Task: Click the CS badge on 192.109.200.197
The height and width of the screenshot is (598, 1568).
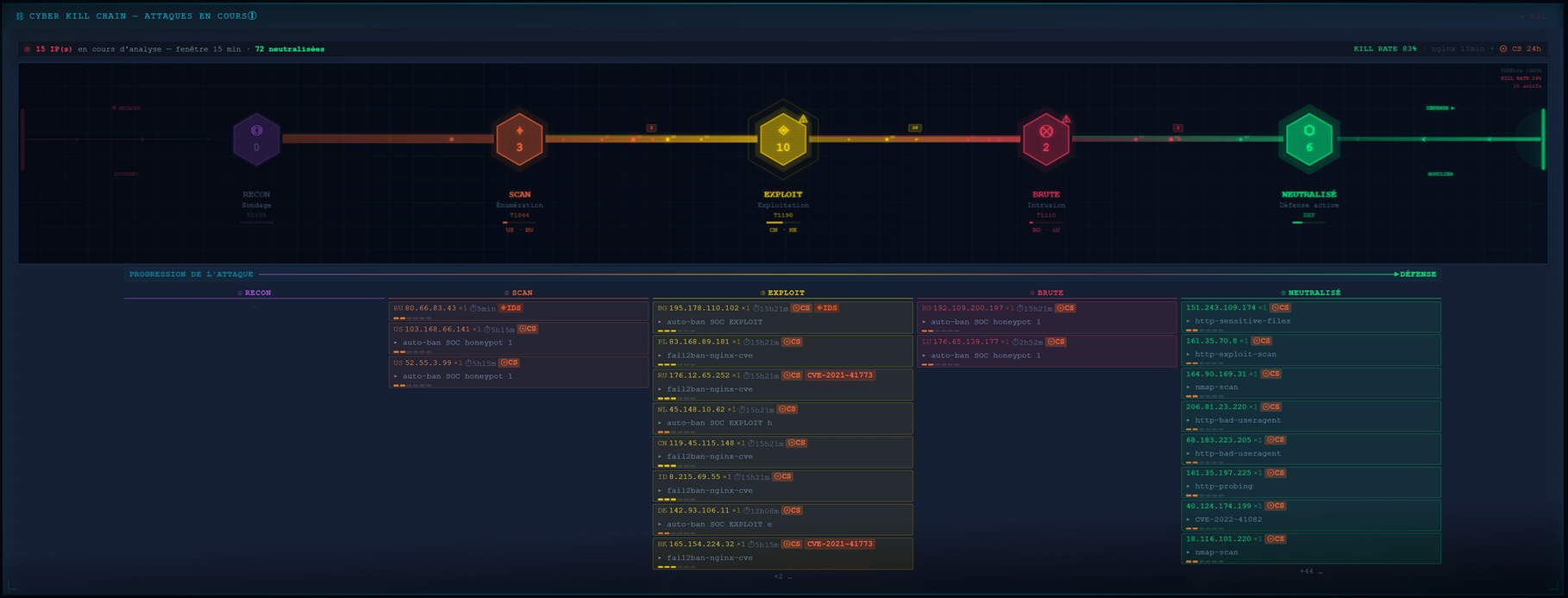Action: pyautogui.click(x=1065, y=308)
